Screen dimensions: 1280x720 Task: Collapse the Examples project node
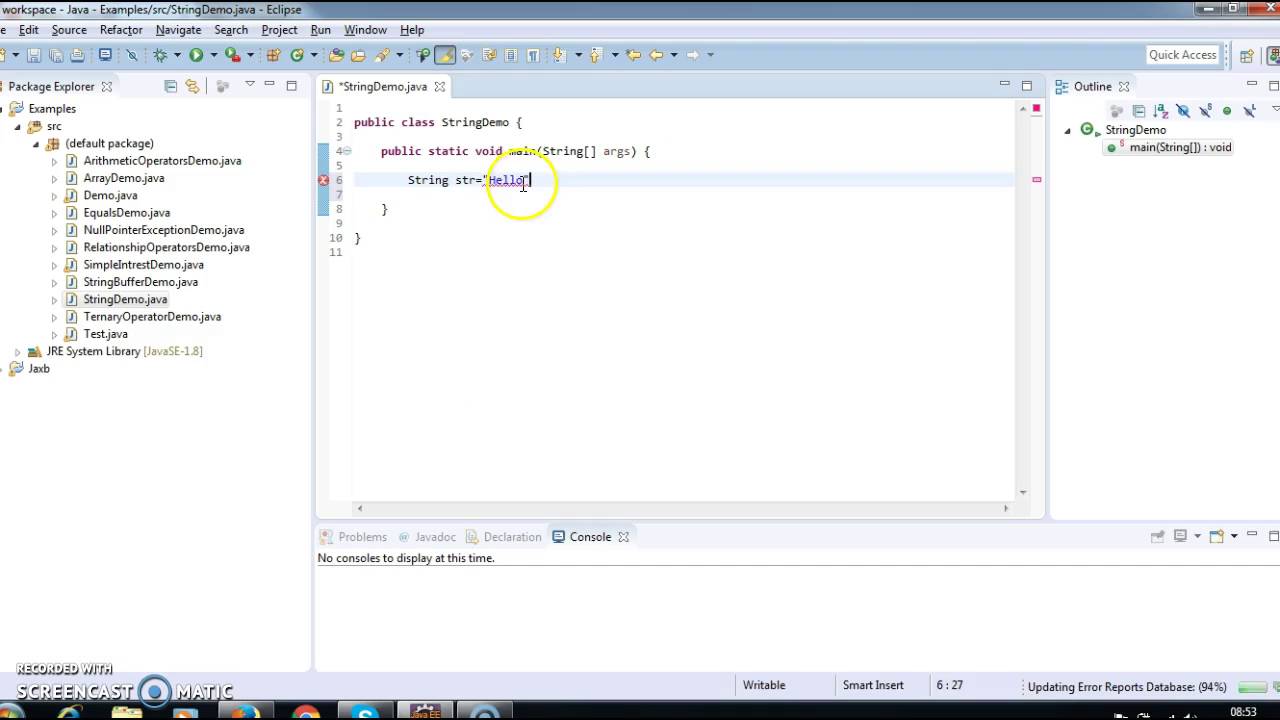(x=3, y=109)
